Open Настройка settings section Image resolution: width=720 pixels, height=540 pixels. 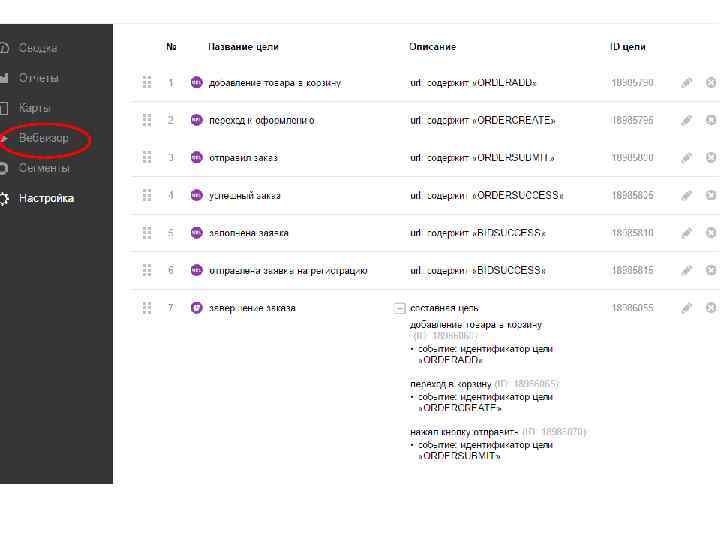tap(46, 198)
